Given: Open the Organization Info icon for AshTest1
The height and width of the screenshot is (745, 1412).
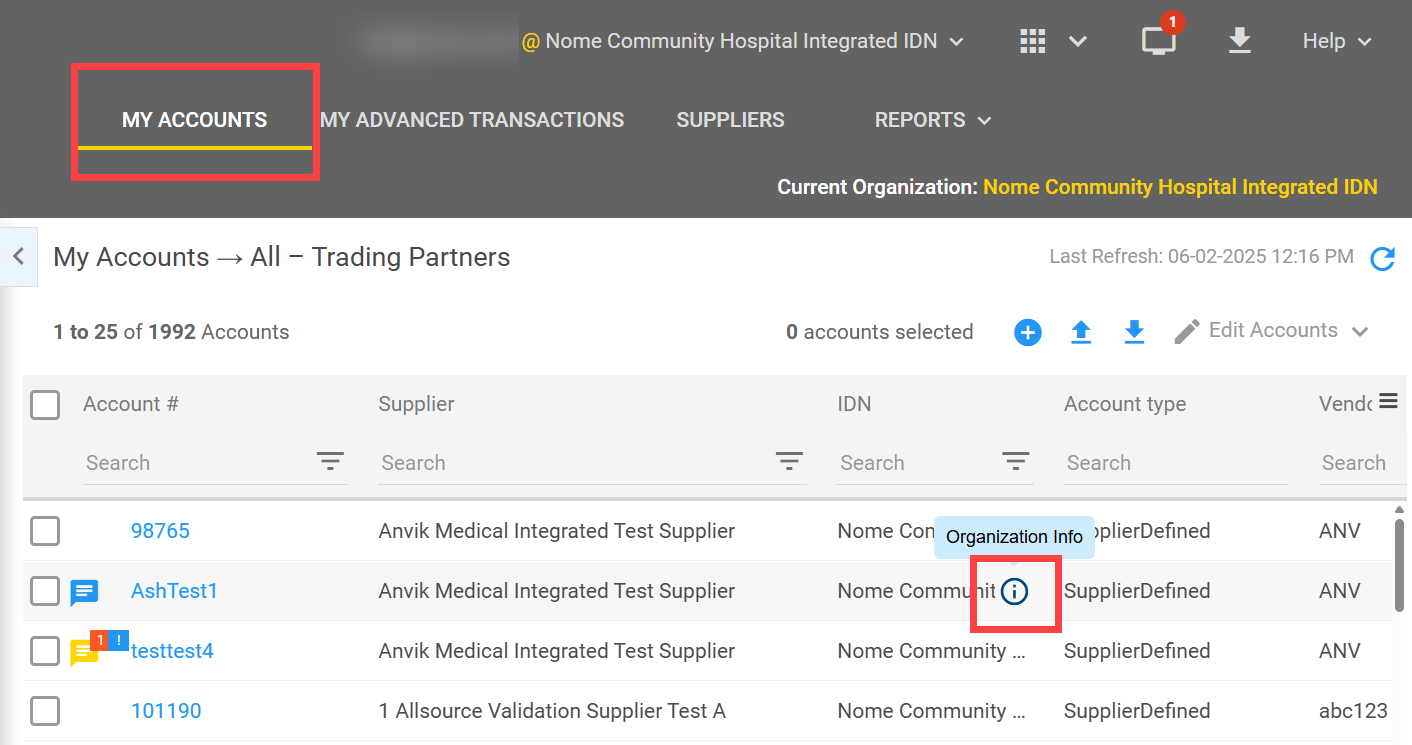Looking at the screenshot, I should pyautogui.click(x=1015, y=591).
